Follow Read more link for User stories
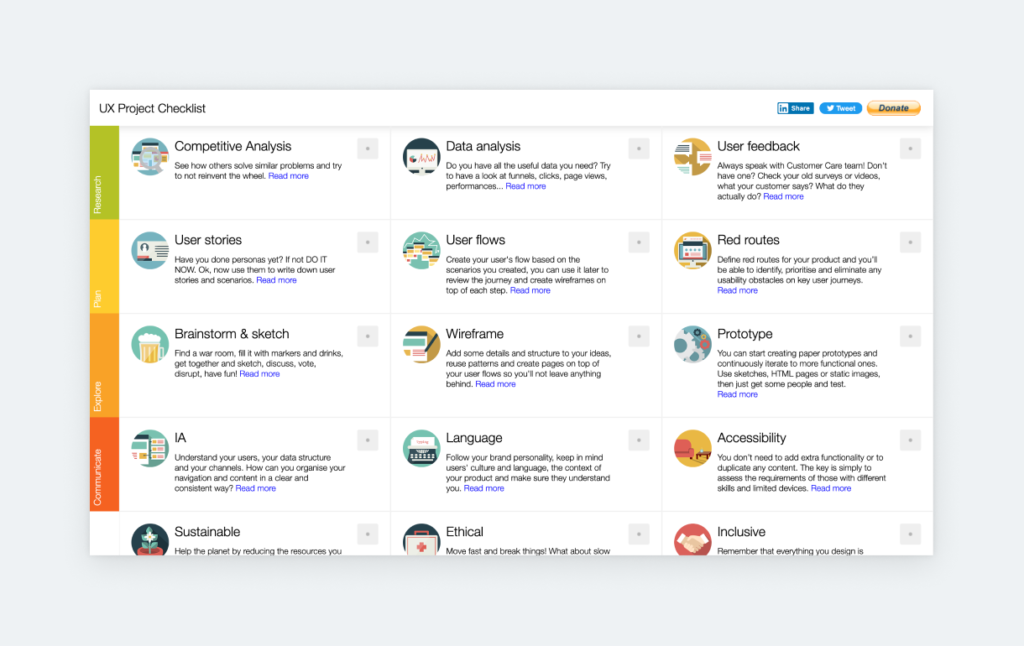Image resolution: width=1024 pixels, height=646 pixels. click(276, 280)
